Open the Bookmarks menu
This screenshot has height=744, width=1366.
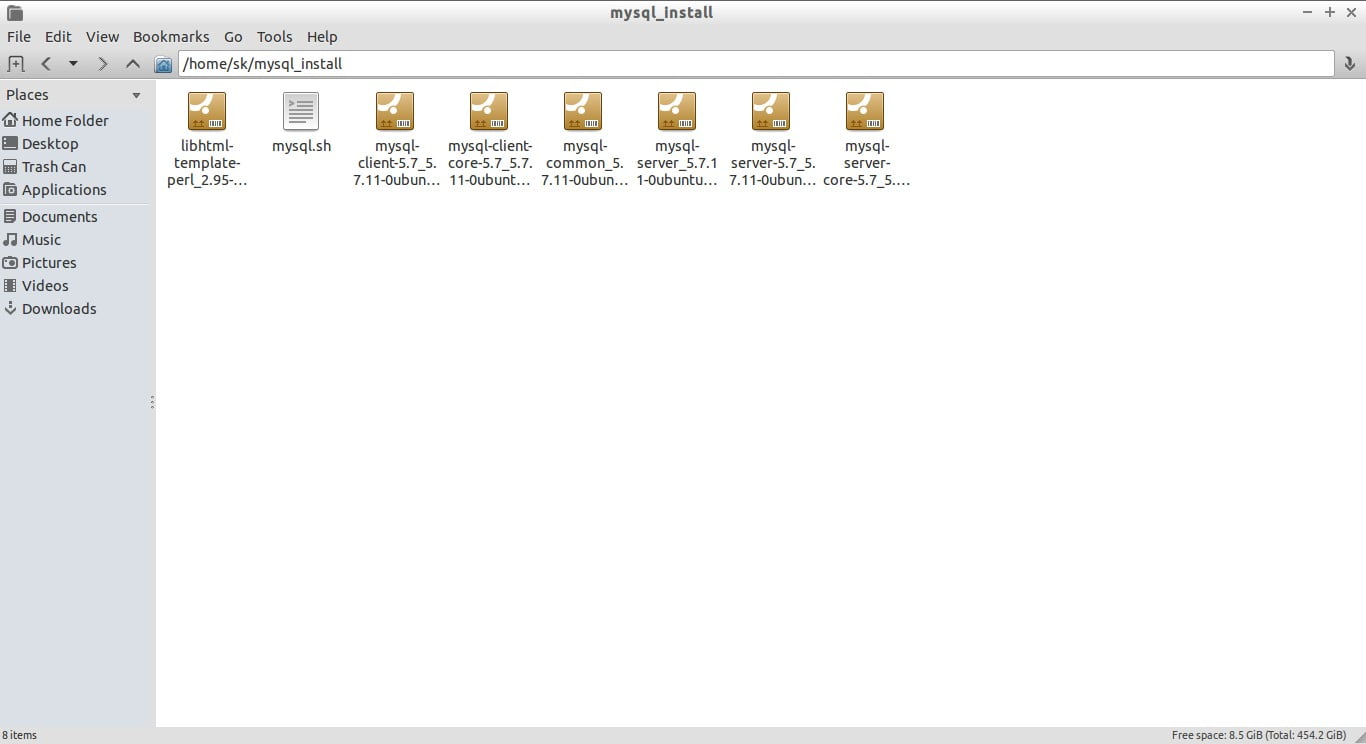(171, 36)
